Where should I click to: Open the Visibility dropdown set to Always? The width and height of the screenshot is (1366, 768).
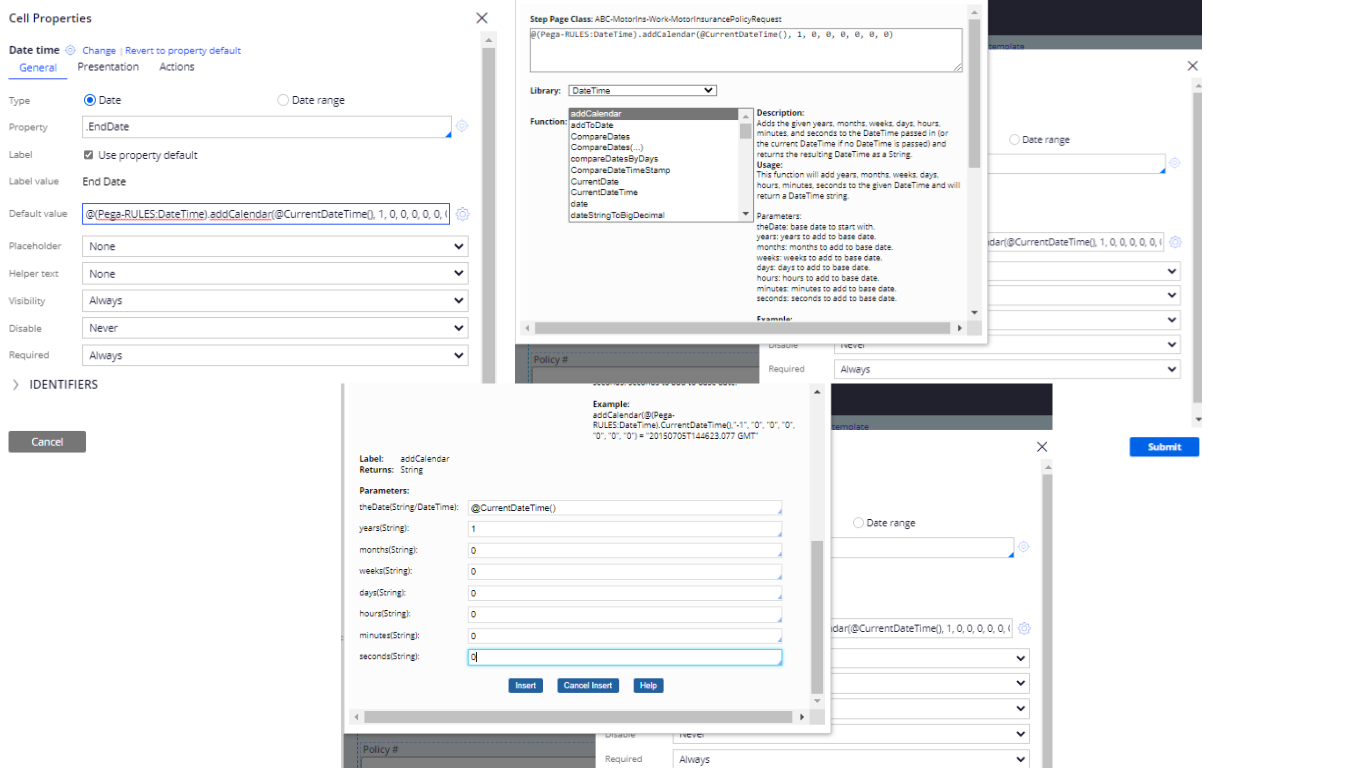click(x=275, y=300)
